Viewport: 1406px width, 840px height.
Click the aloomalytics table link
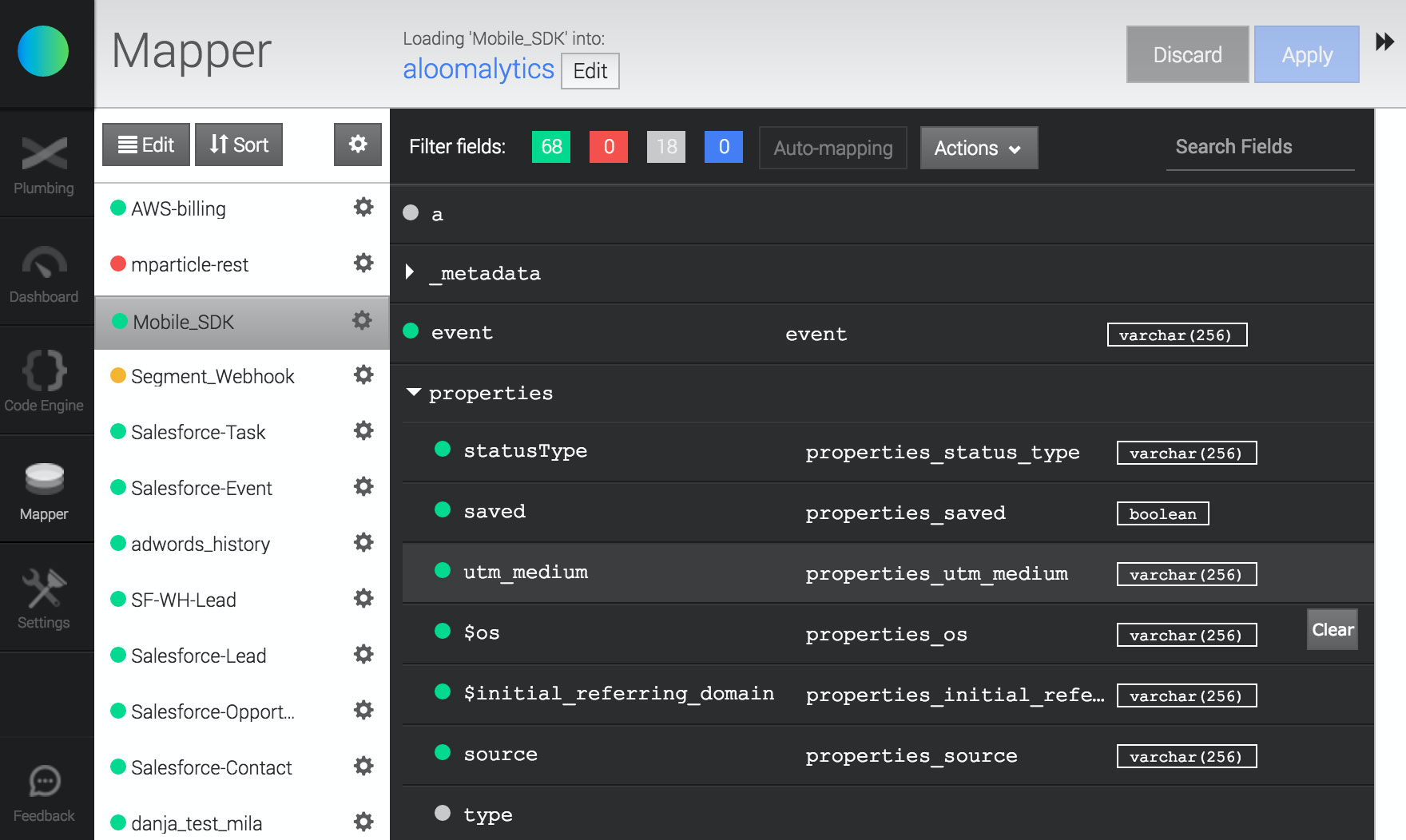tap(478, 69)
